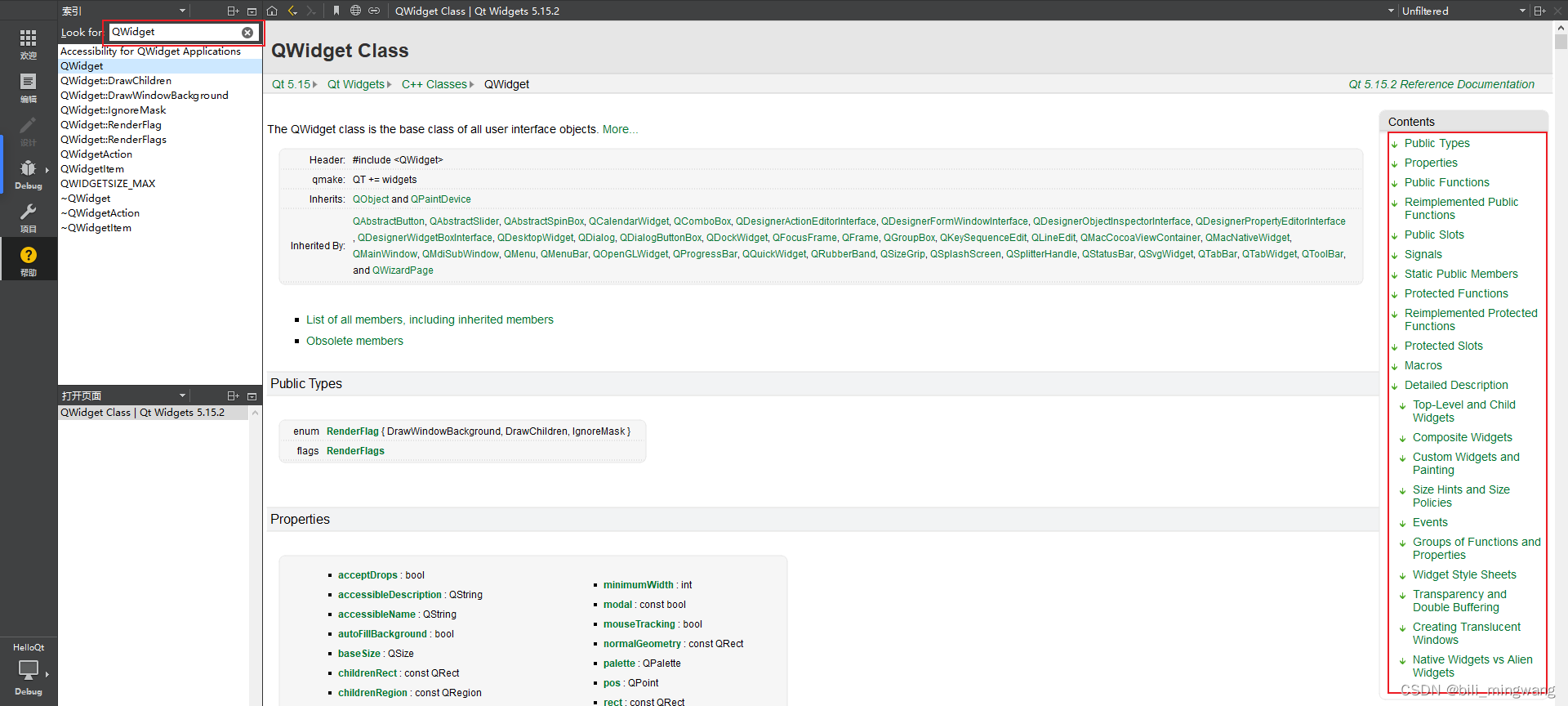Jump to Composite Widgets in Contents
The width and height of the screenshot is (1568, 706).
pyautogui.click(x=1463, y=437)
